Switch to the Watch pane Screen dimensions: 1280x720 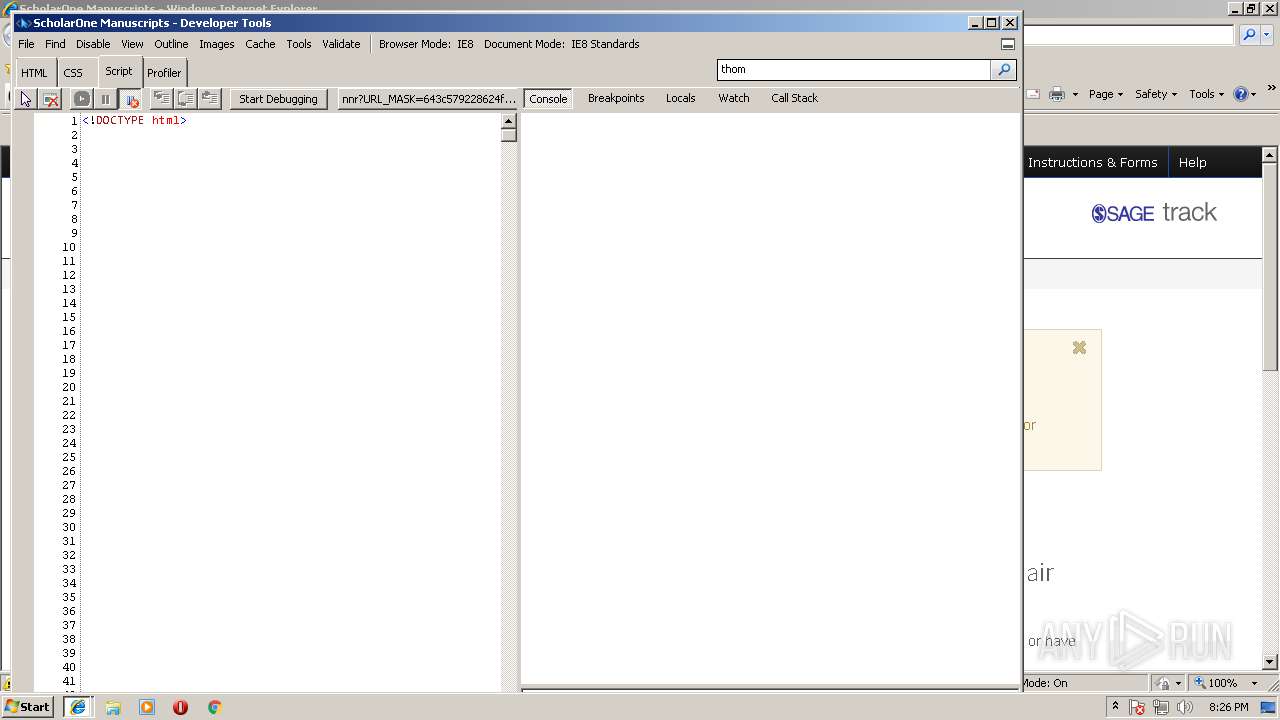point(733,98)
